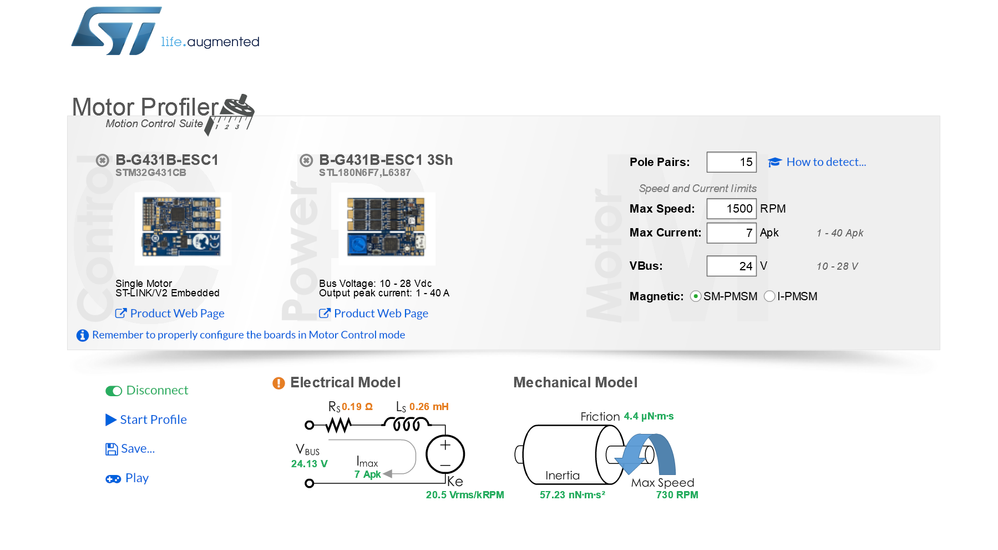Open the power board Product Web Page link
This screenshot has width=998, height=550.
tap(374, 313)
